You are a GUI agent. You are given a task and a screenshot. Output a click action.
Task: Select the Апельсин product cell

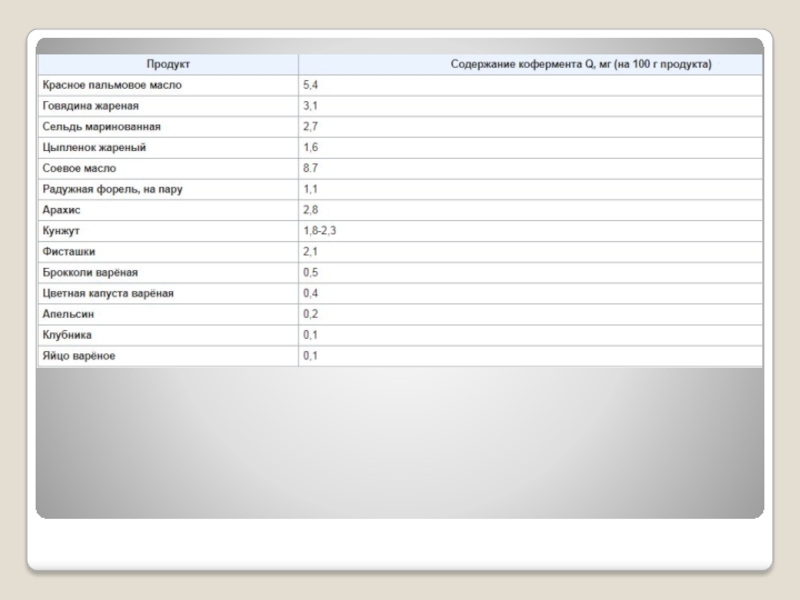(69, 314)
